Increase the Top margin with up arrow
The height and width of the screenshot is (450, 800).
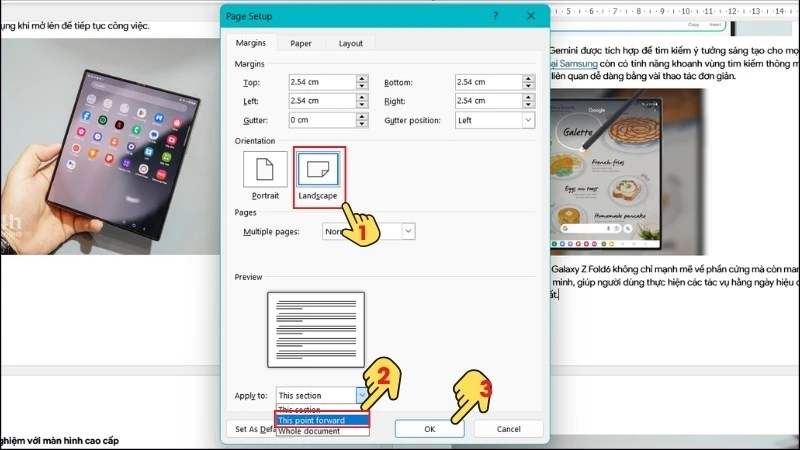point(362,78)
